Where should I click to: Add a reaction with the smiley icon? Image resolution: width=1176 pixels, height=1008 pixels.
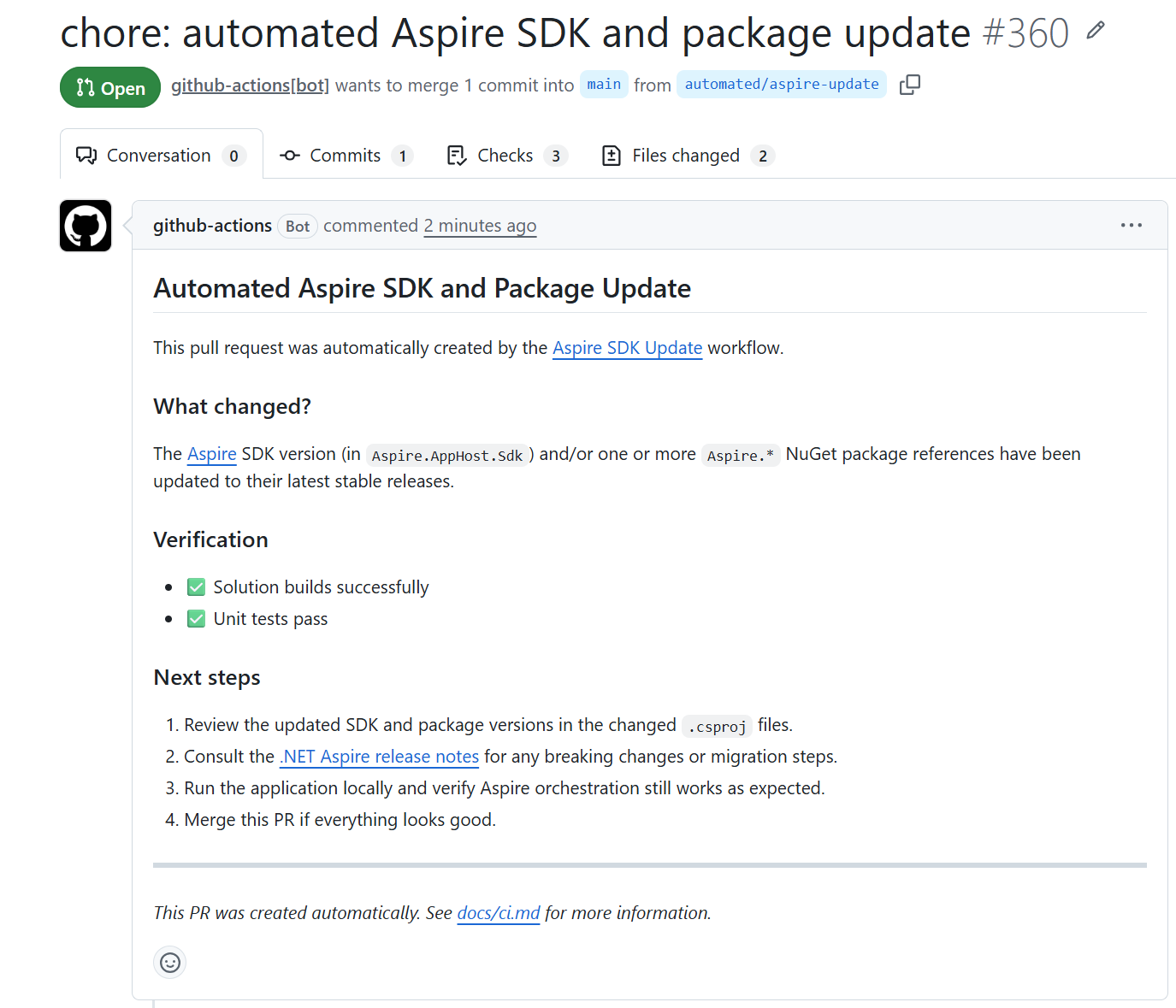pyautogui.click(x=170, y=963)
